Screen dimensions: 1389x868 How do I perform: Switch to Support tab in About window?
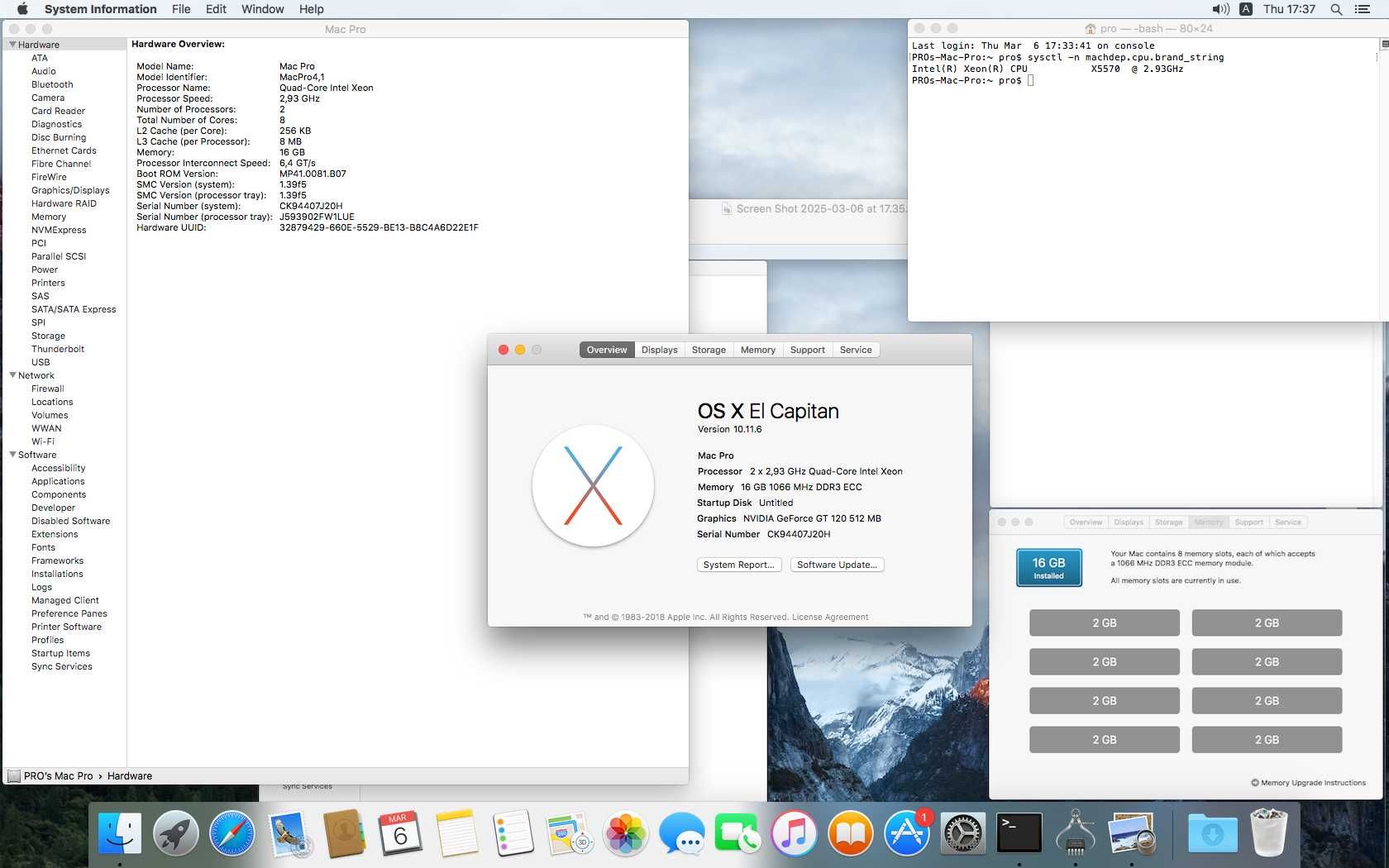pos(807,350)
